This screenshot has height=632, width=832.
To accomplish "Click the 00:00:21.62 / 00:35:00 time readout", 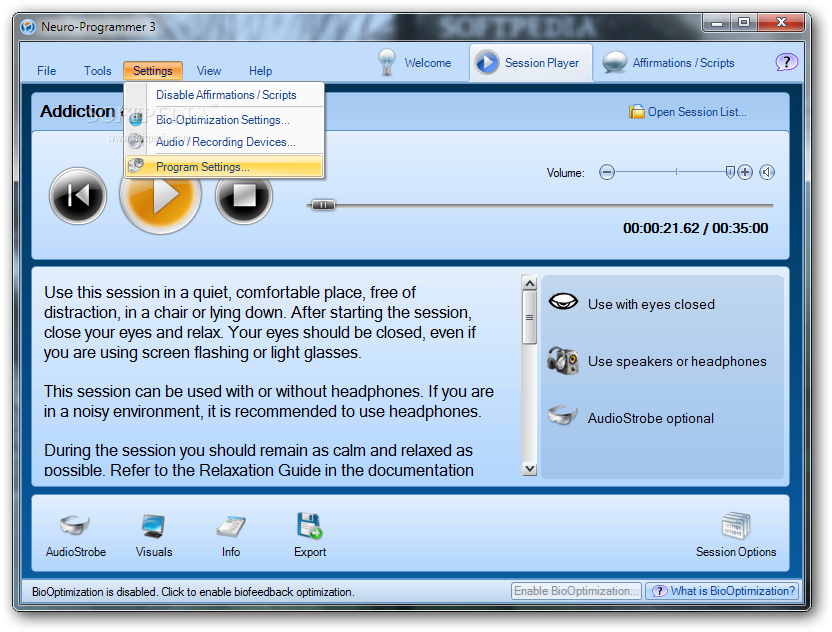I will click(695, 228).
